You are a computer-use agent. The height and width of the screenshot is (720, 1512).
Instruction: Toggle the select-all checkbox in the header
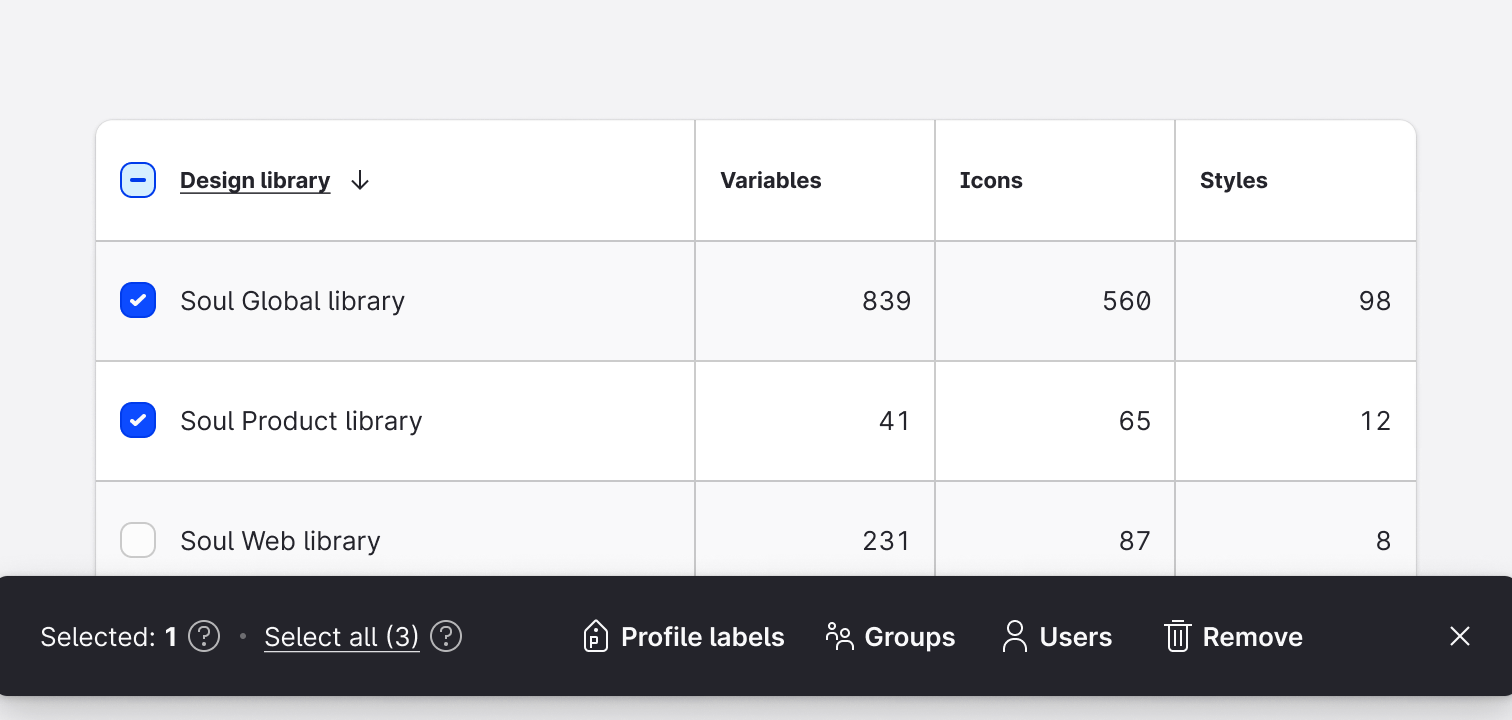pyautogui.click(x=138, y=180)
